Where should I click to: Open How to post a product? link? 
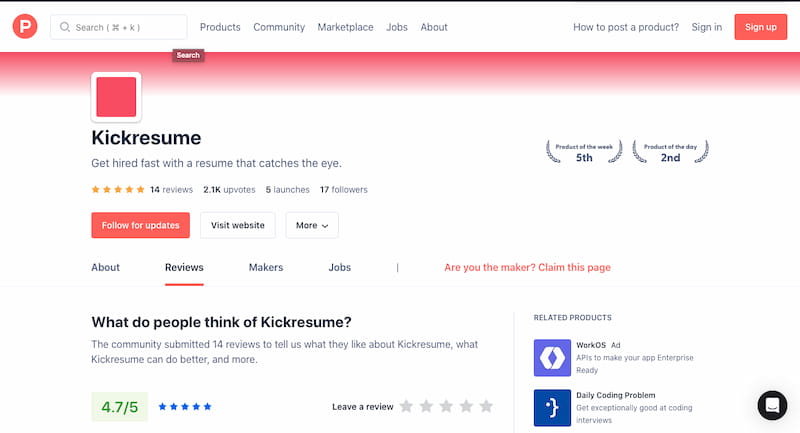coord(626,27)
